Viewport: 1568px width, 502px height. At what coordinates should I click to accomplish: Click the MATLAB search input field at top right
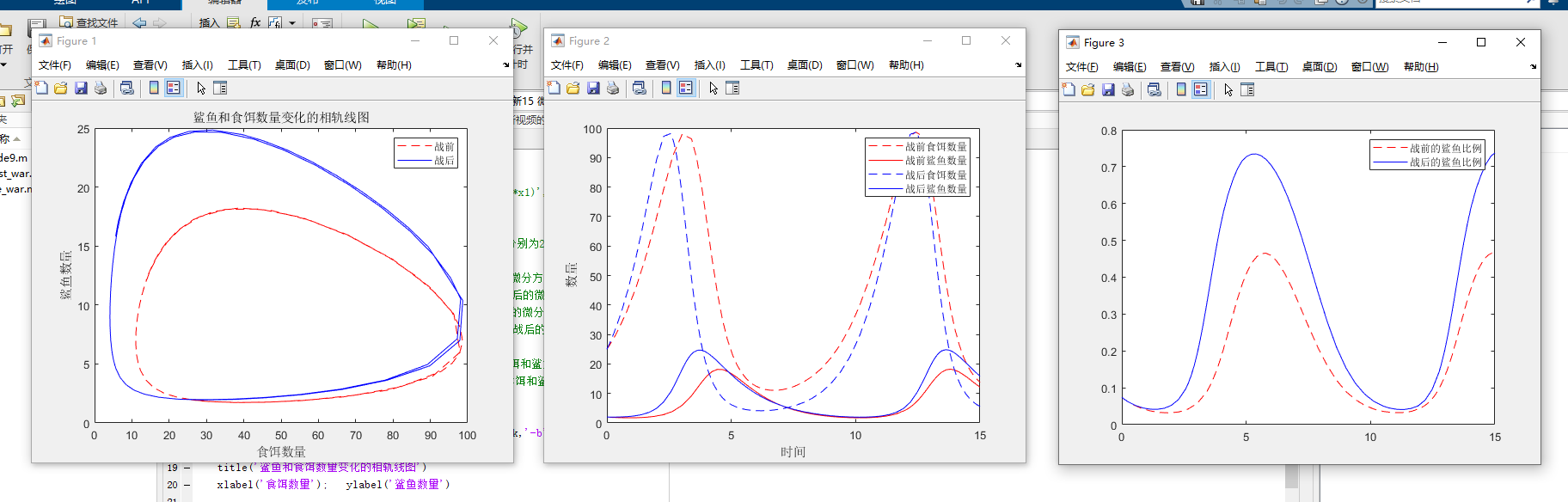point(1460,3)
